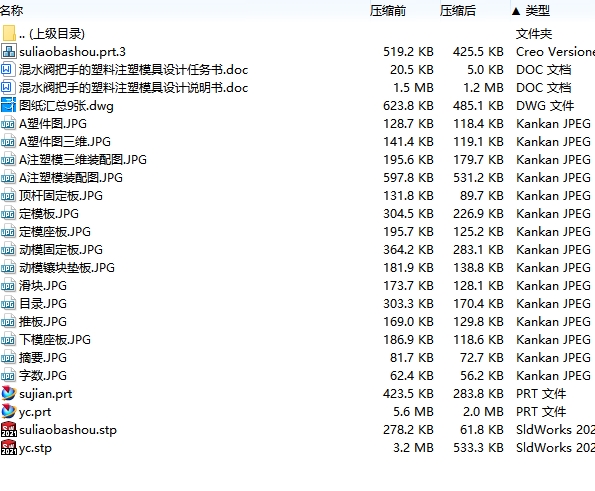
Task: Select file name sujian.prt
Action: [x=46, y=394]
